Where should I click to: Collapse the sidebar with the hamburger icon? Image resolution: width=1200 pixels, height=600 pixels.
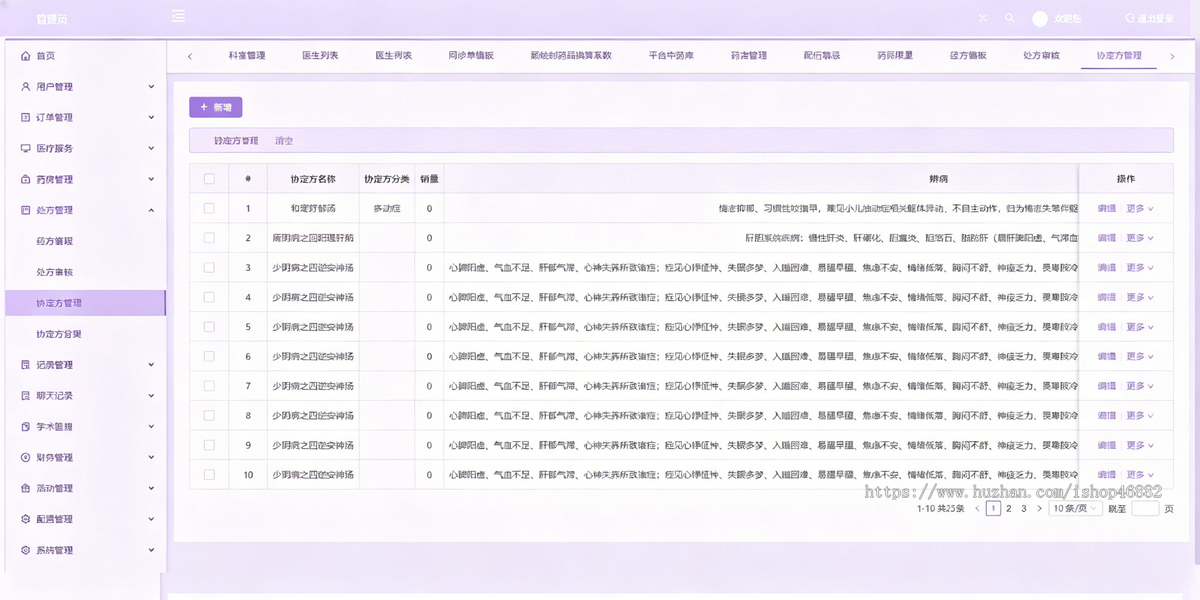coord(179,16)
